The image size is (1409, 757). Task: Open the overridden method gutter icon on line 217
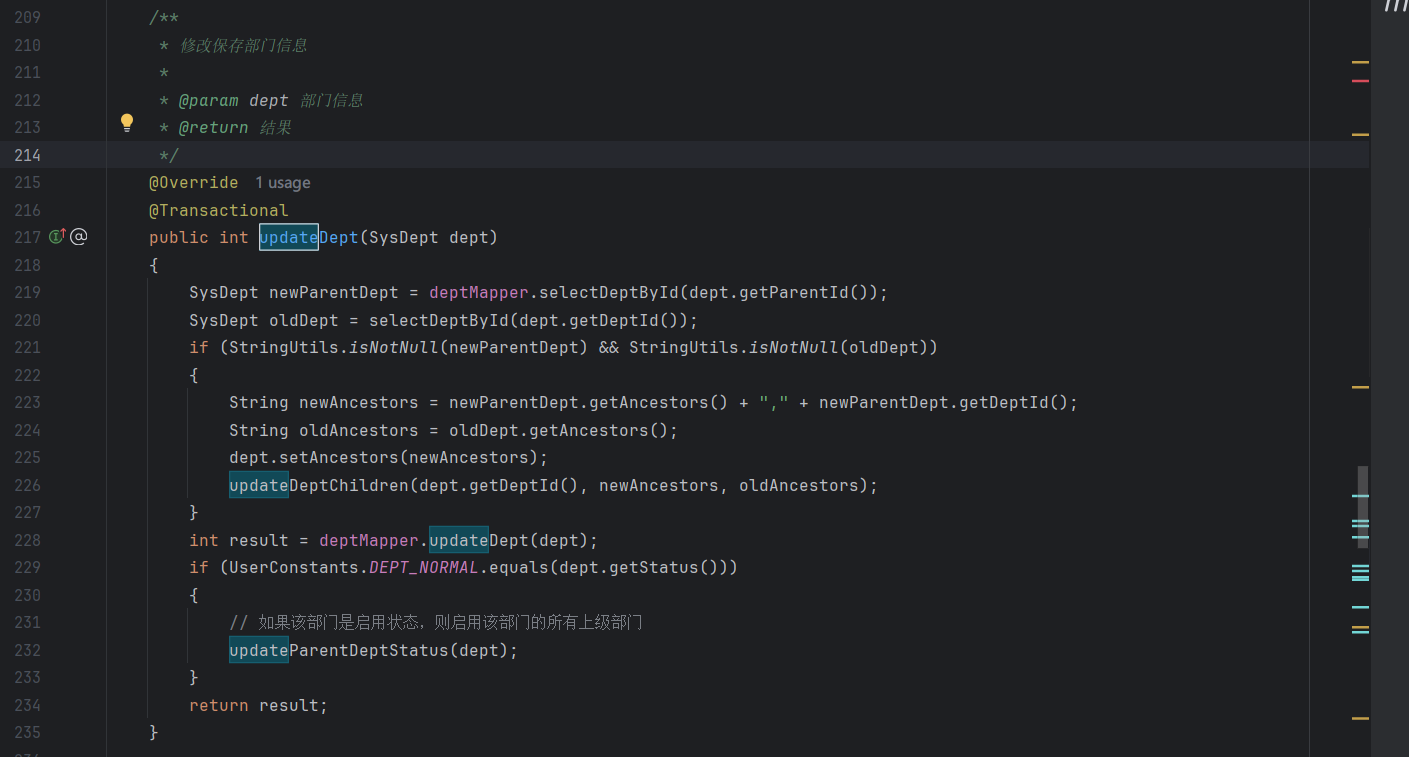pos(57,237)
